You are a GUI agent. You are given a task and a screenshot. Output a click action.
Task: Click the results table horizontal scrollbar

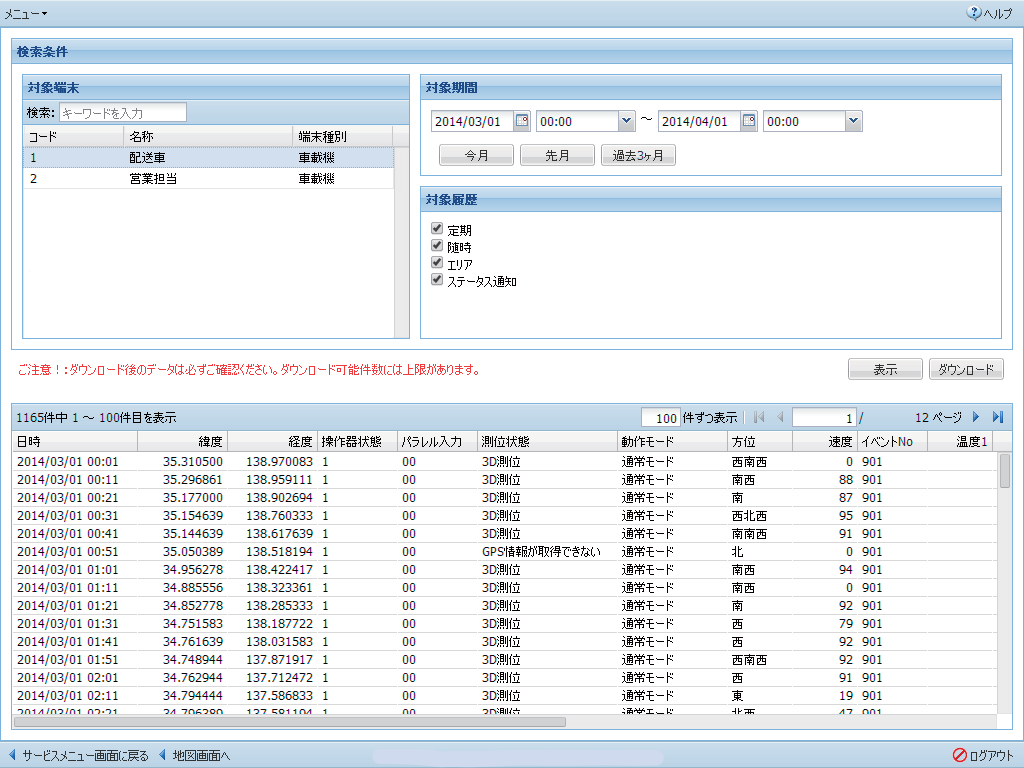[x=290, y=722]
